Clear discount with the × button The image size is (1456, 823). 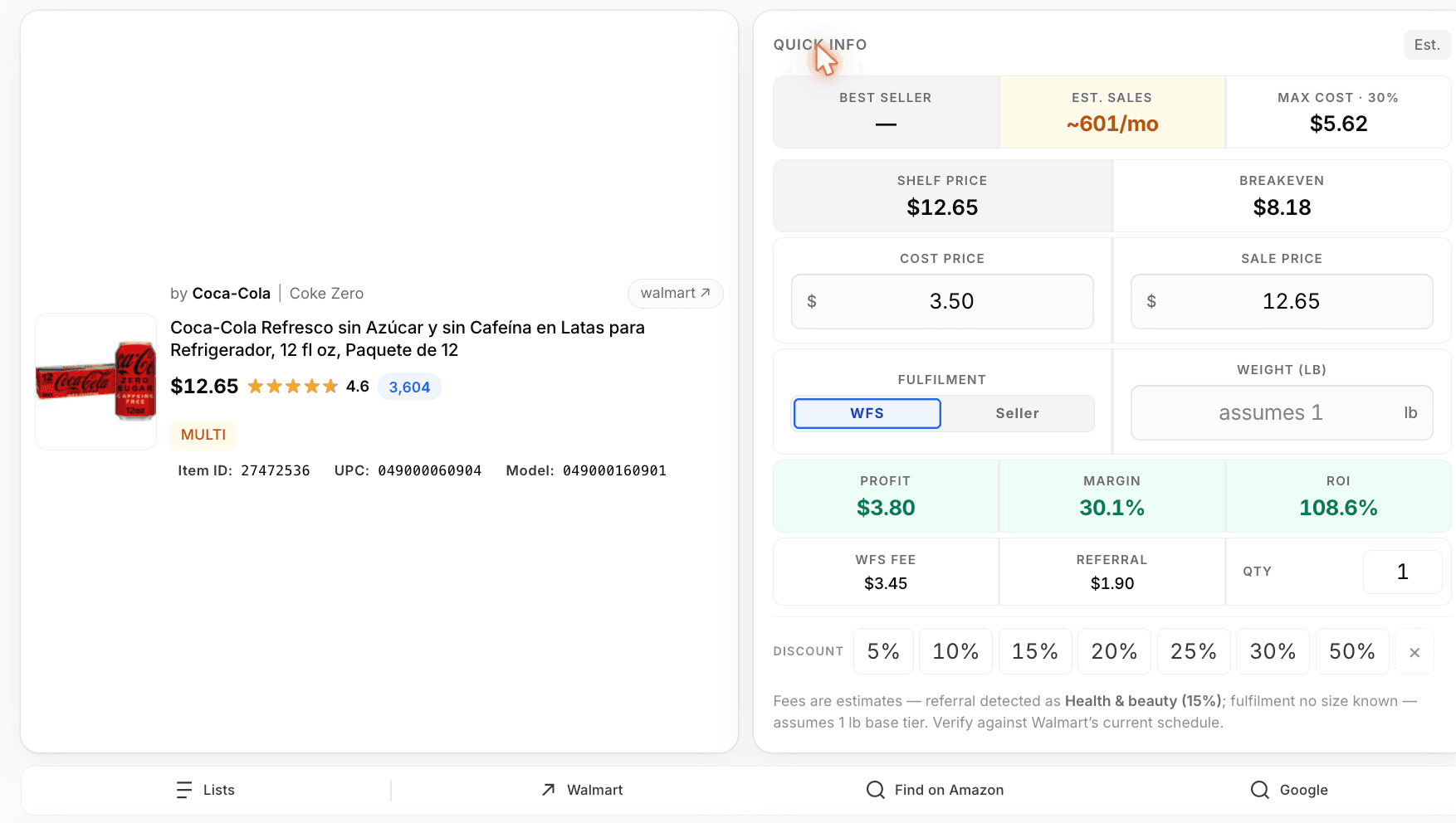(1414, 652)
